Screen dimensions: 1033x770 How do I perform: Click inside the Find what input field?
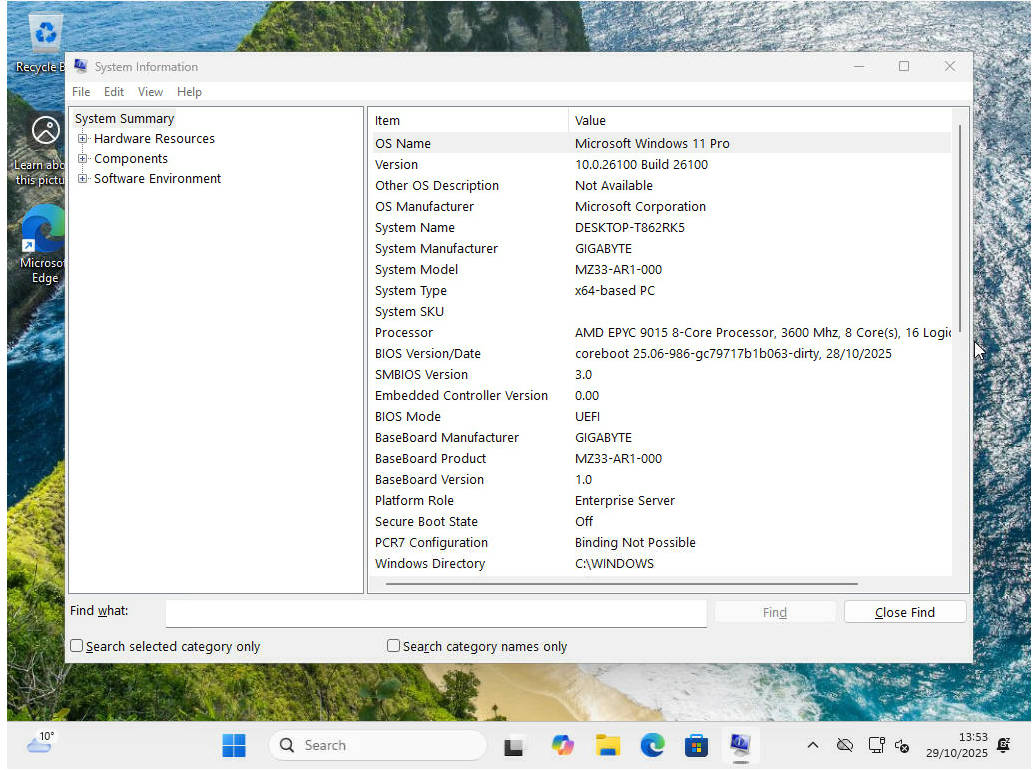coord(435,611)
